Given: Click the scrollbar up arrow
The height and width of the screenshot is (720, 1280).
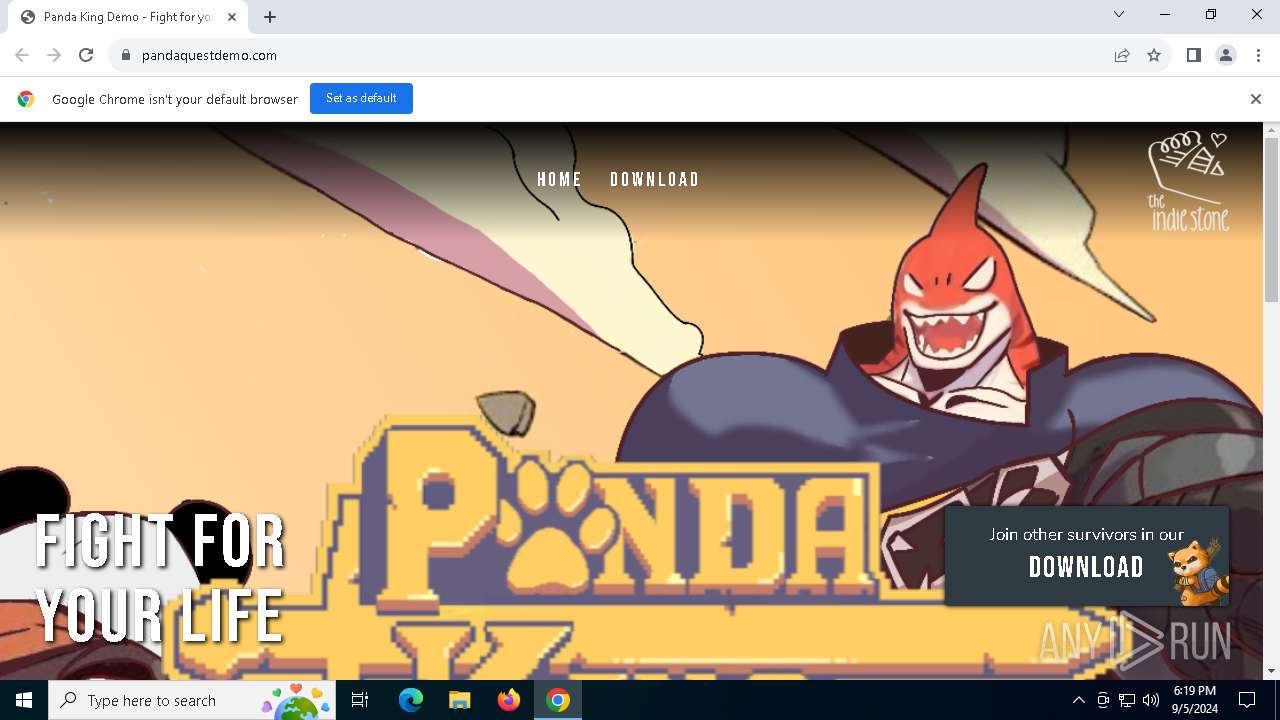Looking at the screenshot, I should click(1271, 130).
